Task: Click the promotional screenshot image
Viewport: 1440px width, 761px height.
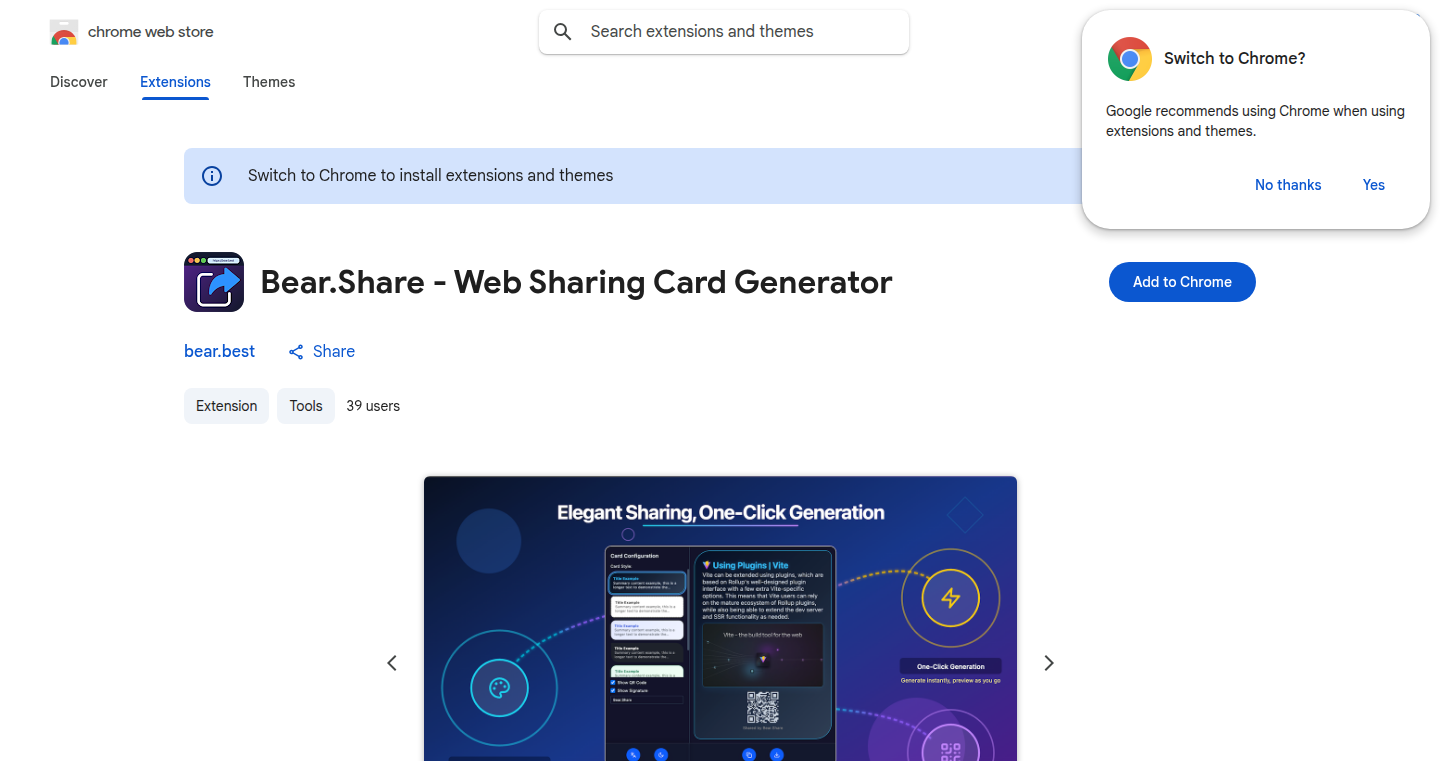Action: [x=720, y=618]
